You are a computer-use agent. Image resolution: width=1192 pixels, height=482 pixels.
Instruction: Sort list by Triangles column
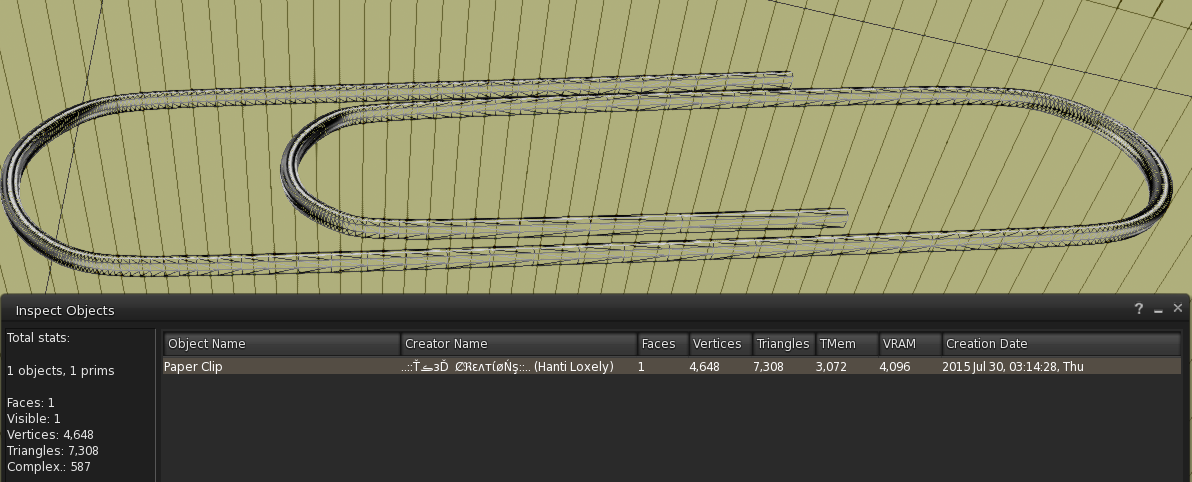pyautogui.click(x=784, y=344)
